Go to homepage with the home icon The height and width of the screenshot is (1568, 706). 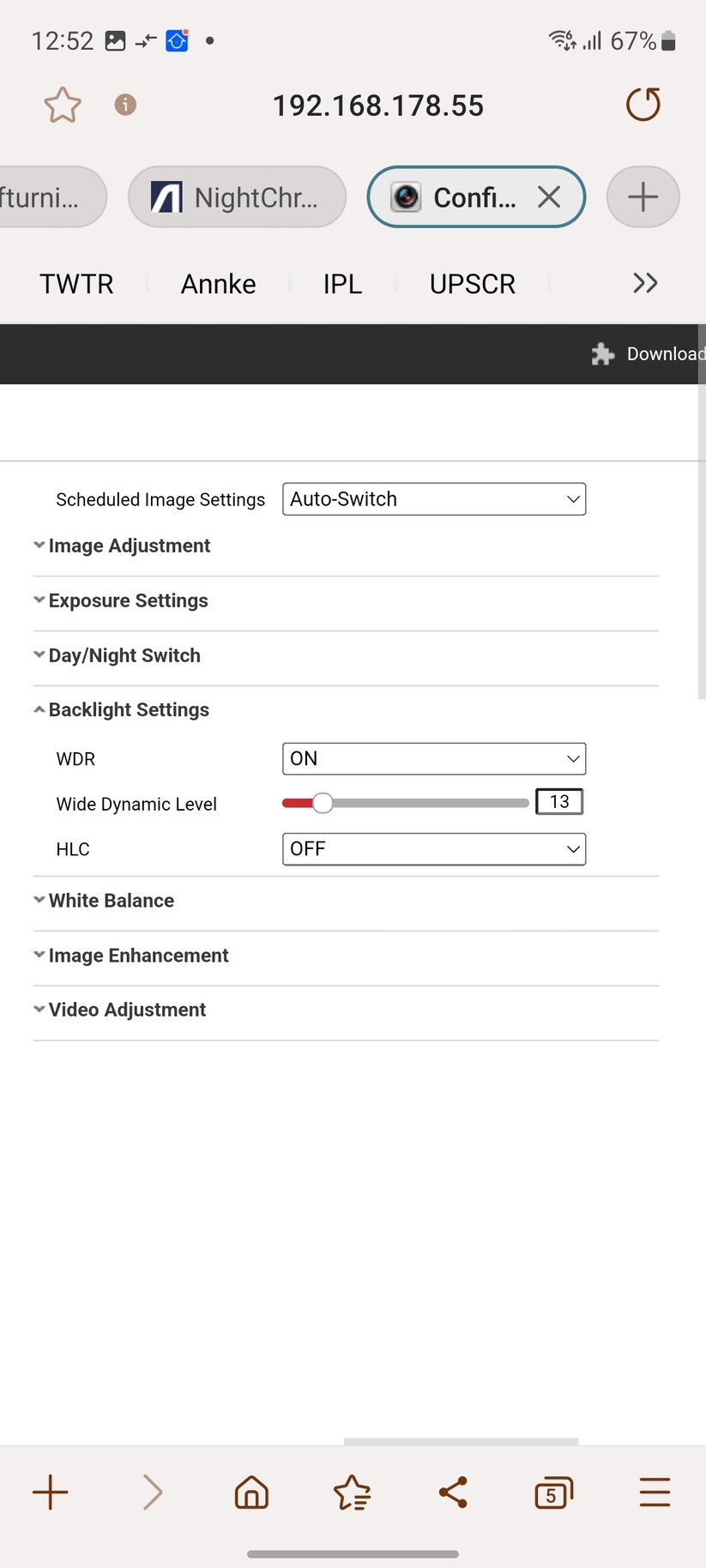click(x=251, y=1493)
